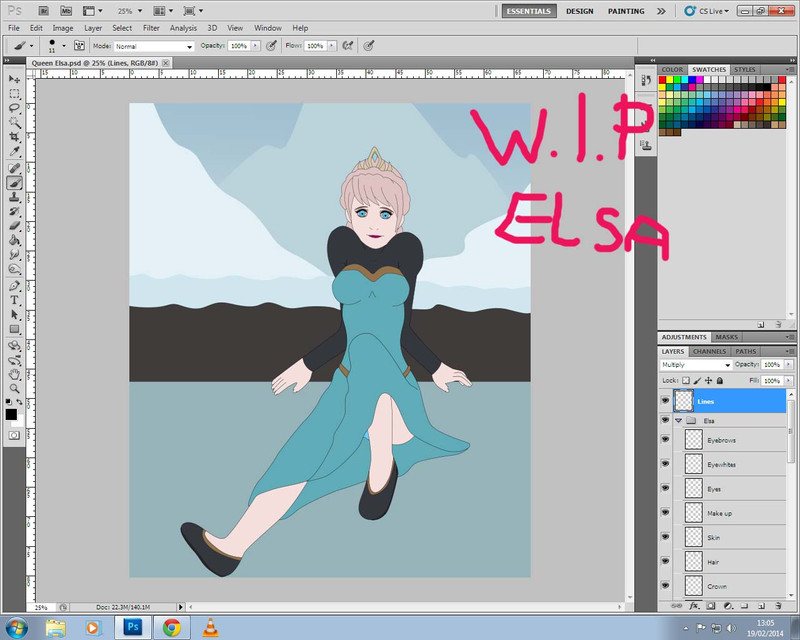
Task: Hide the Make up layer
Action: click(665, 512)
